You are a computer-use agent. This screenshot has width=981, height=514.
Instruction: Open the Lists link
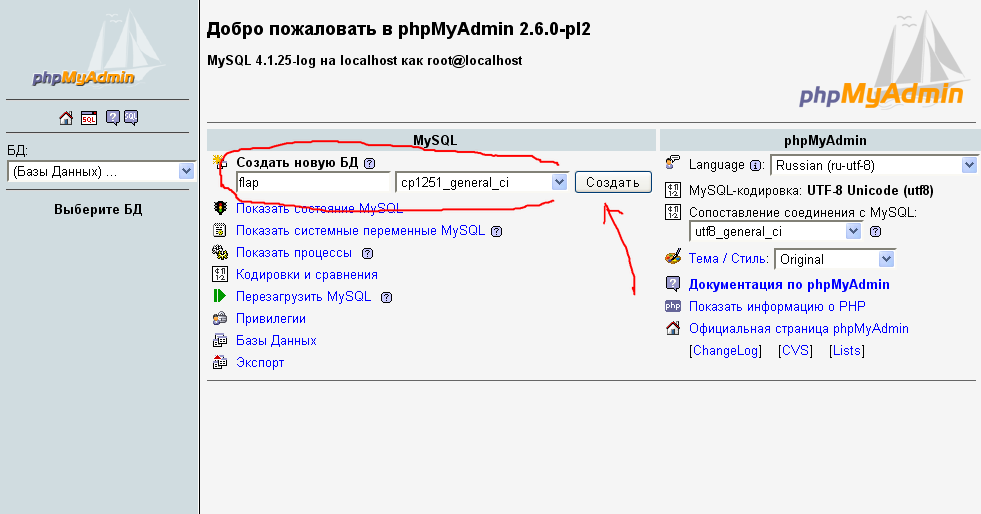coord(846,350)
